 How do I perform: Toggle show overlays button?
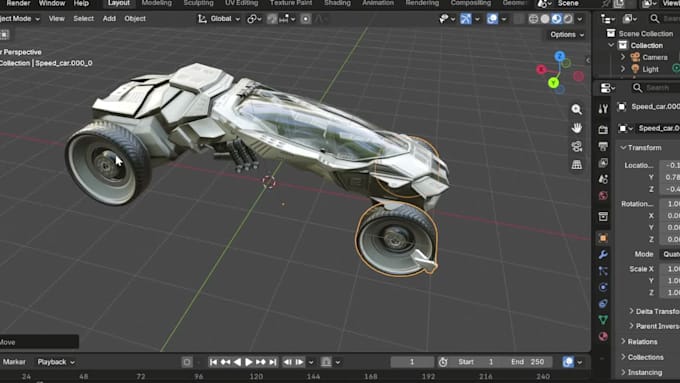(492, 19)
